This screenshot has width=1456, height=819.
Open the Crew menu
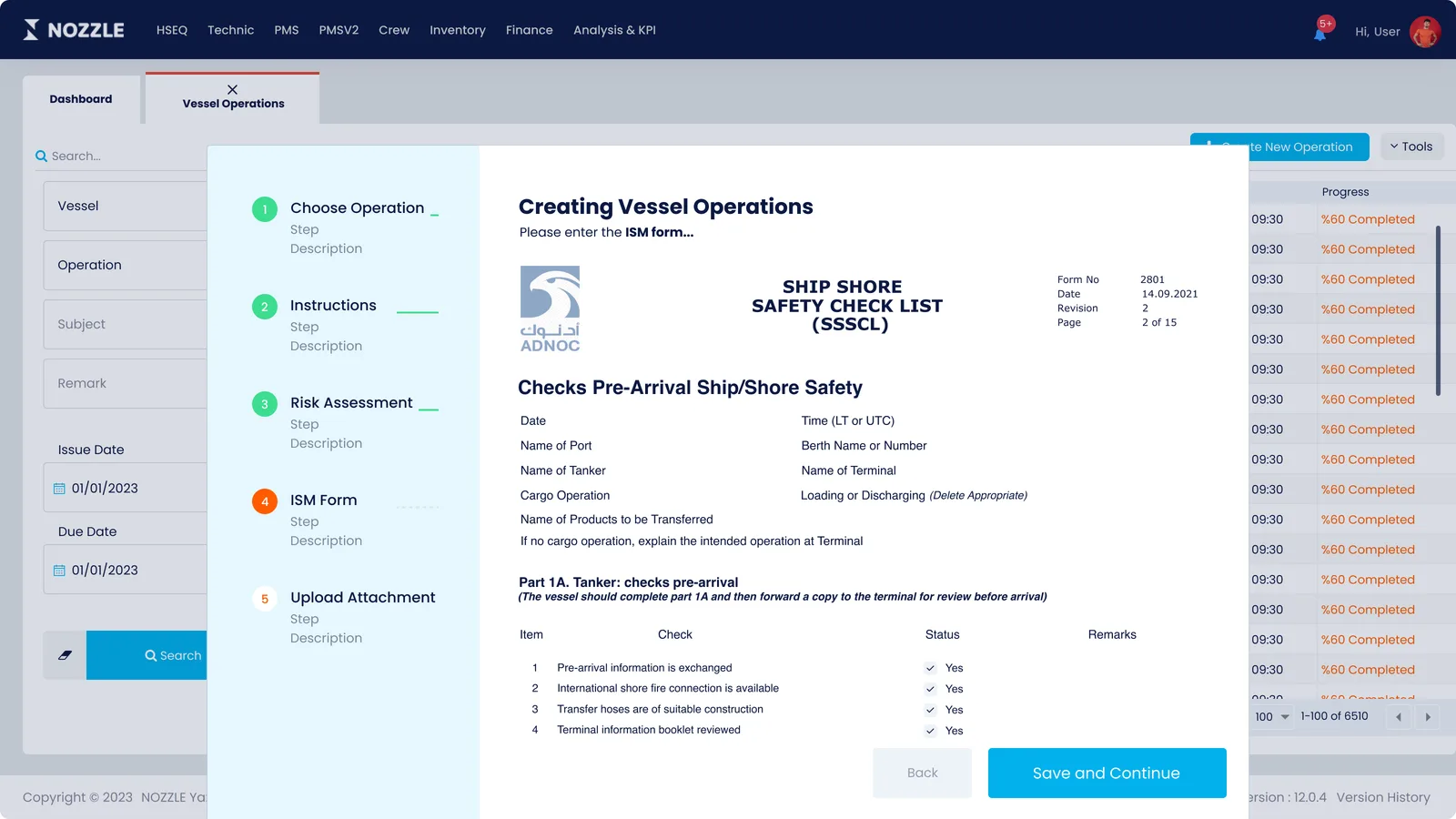click(394, 30)
